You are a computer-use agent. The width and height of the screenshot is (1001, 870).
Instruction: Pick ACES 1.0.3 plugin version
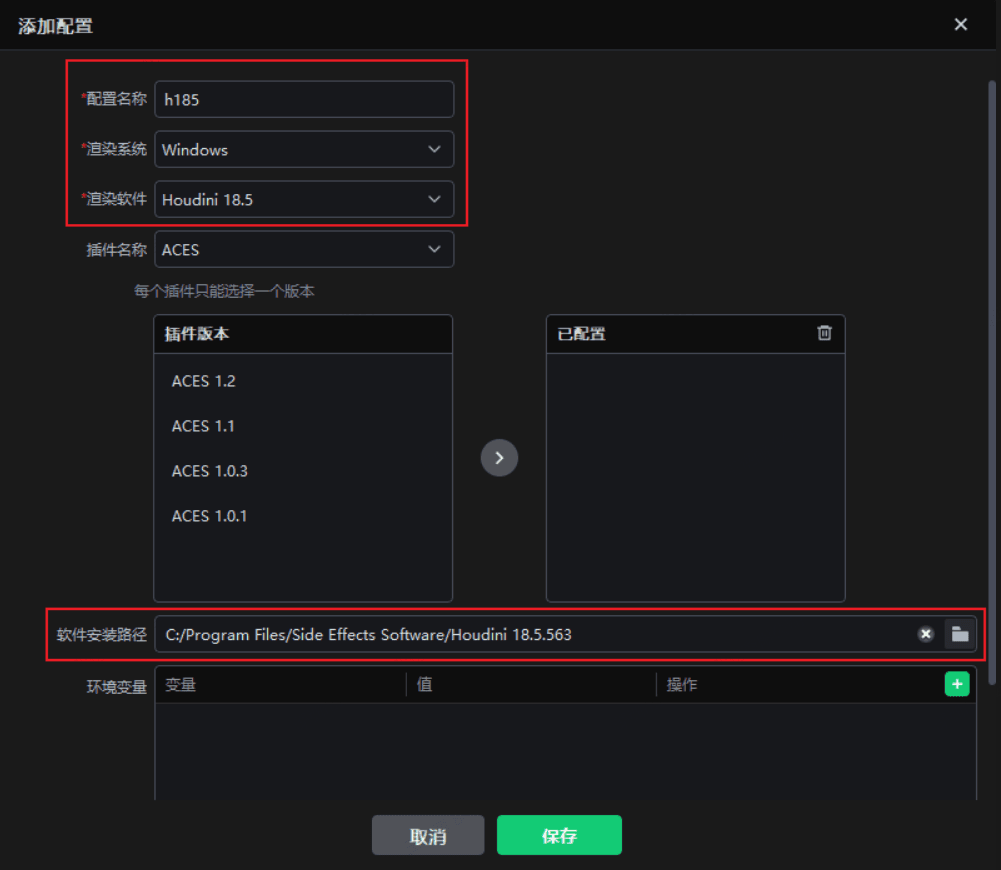[x=210, y=471]
